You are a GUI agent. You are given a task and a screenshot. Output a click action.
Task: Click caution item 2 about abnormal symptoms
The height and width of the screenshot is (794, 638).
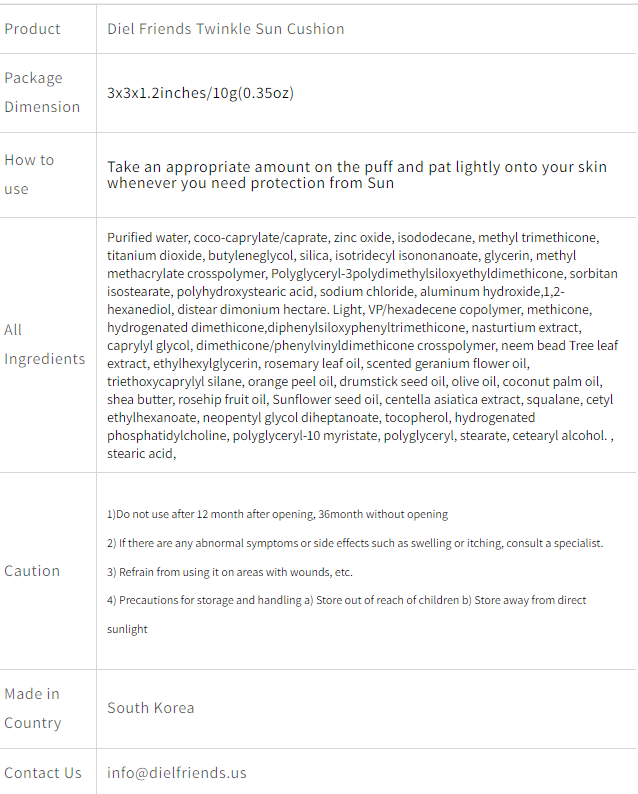point(355,543)
